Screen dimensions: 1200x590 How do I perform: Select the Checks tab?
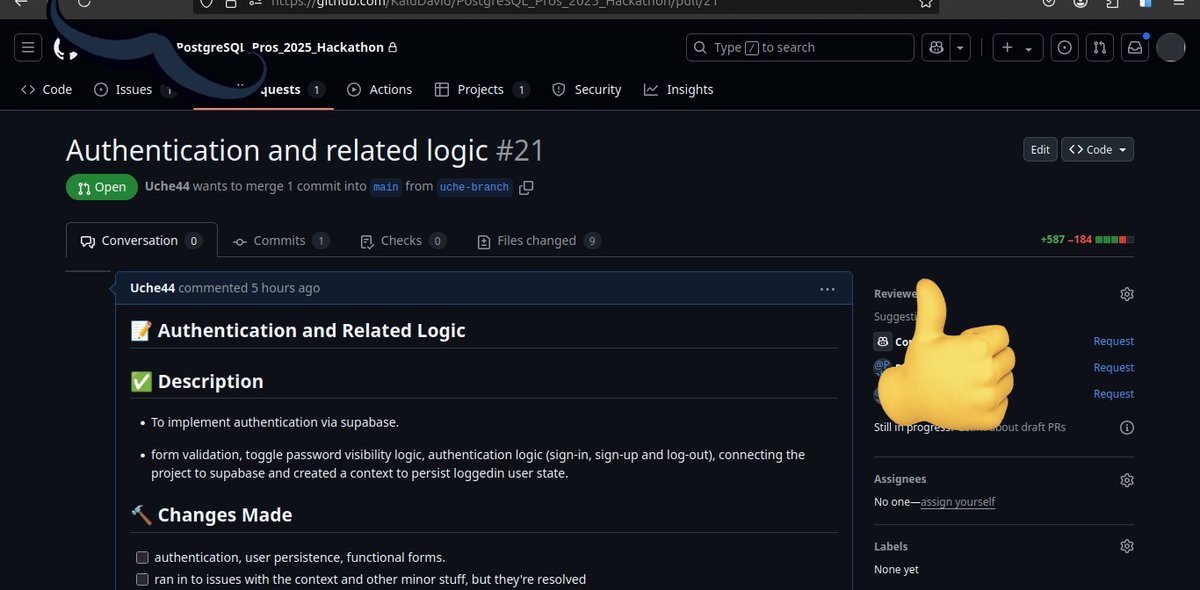coord(402,240)
